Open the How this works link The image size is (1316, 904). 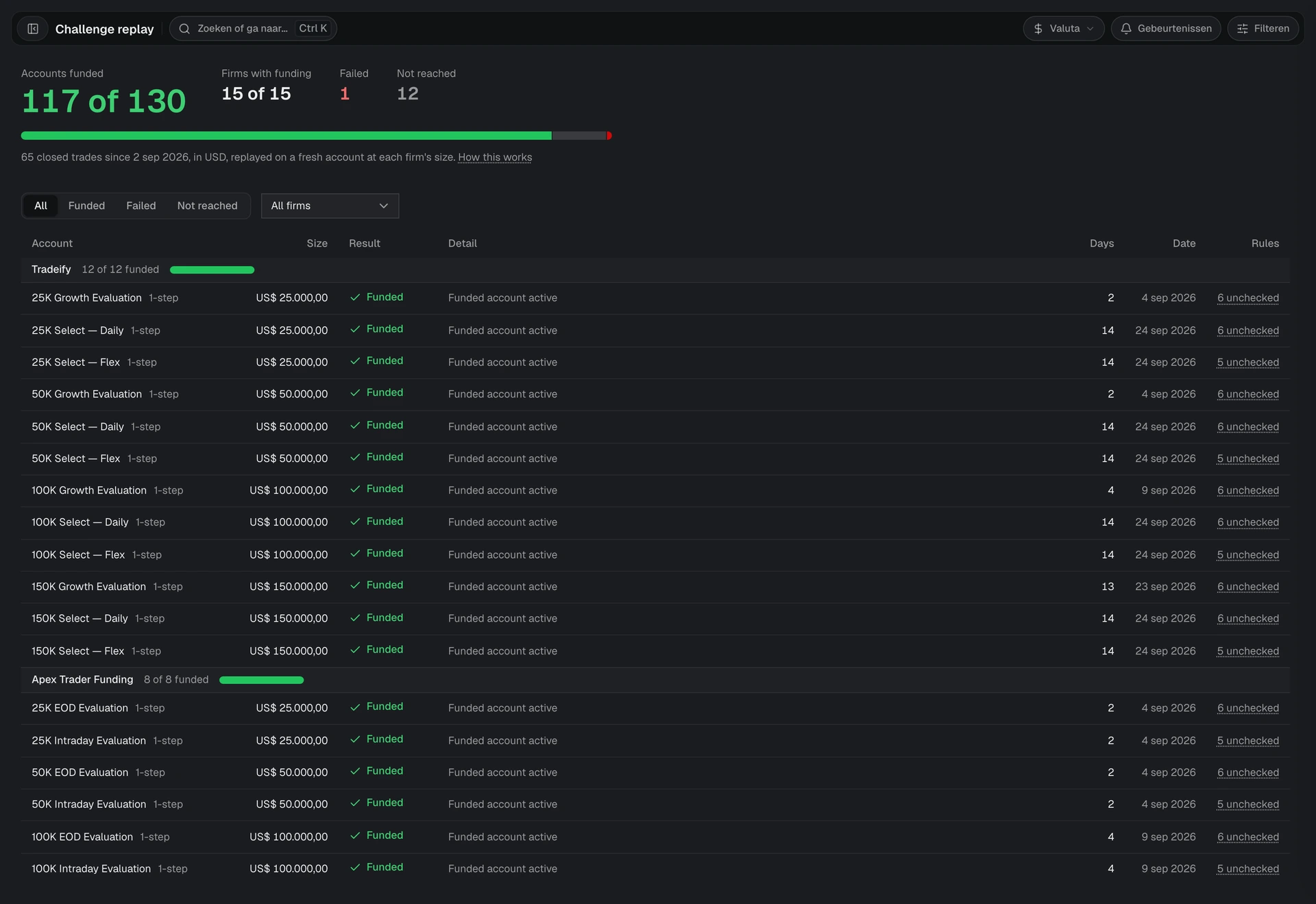point(495,157)
